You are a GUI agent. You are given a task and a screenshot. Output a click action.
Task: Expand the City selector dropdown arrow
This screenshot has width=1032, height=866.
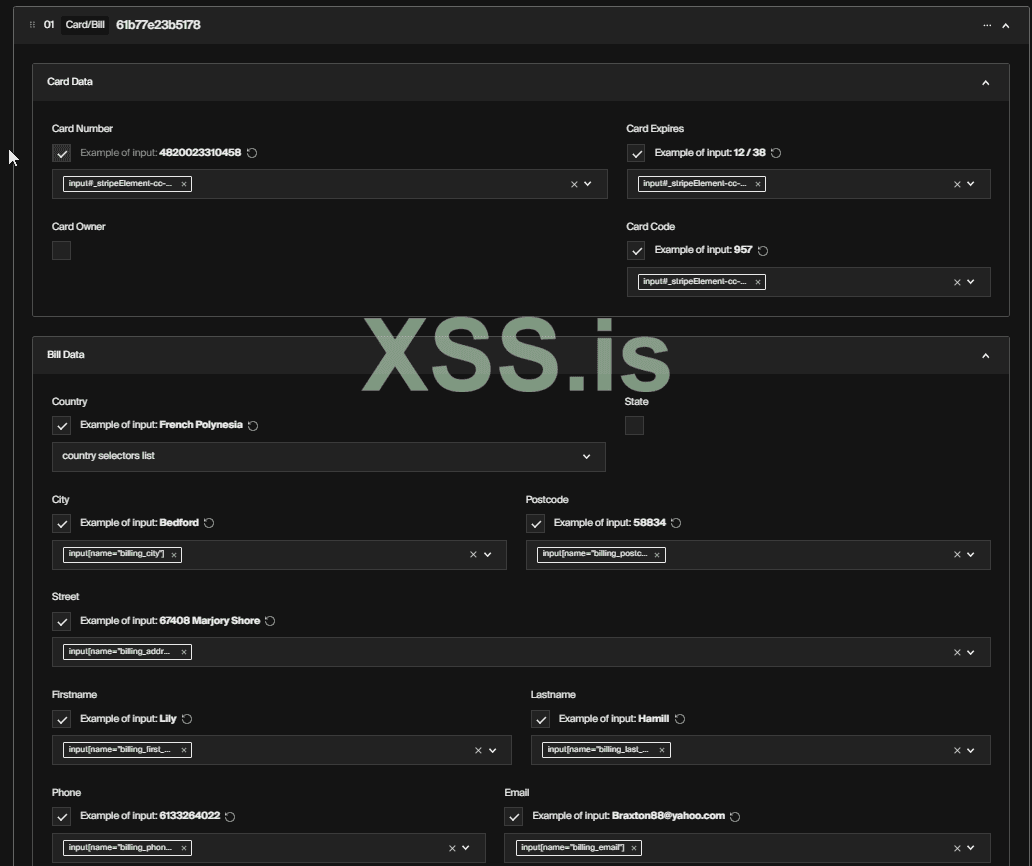coord(488,555)
